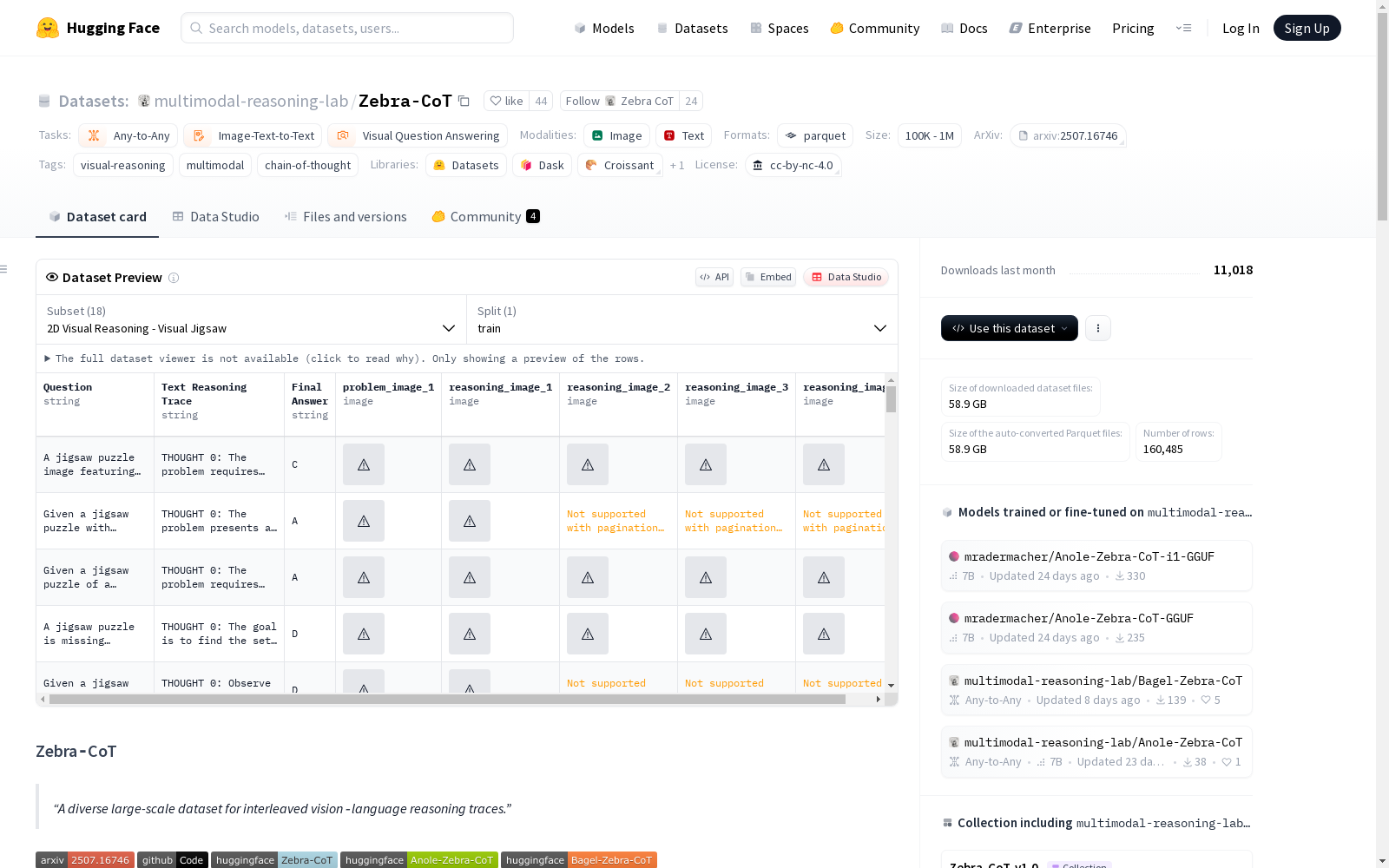Screen dimensions: 1389x868
Task: Expand the Subset dropdown for Visual Jigsaw
Action: point(251,319)
